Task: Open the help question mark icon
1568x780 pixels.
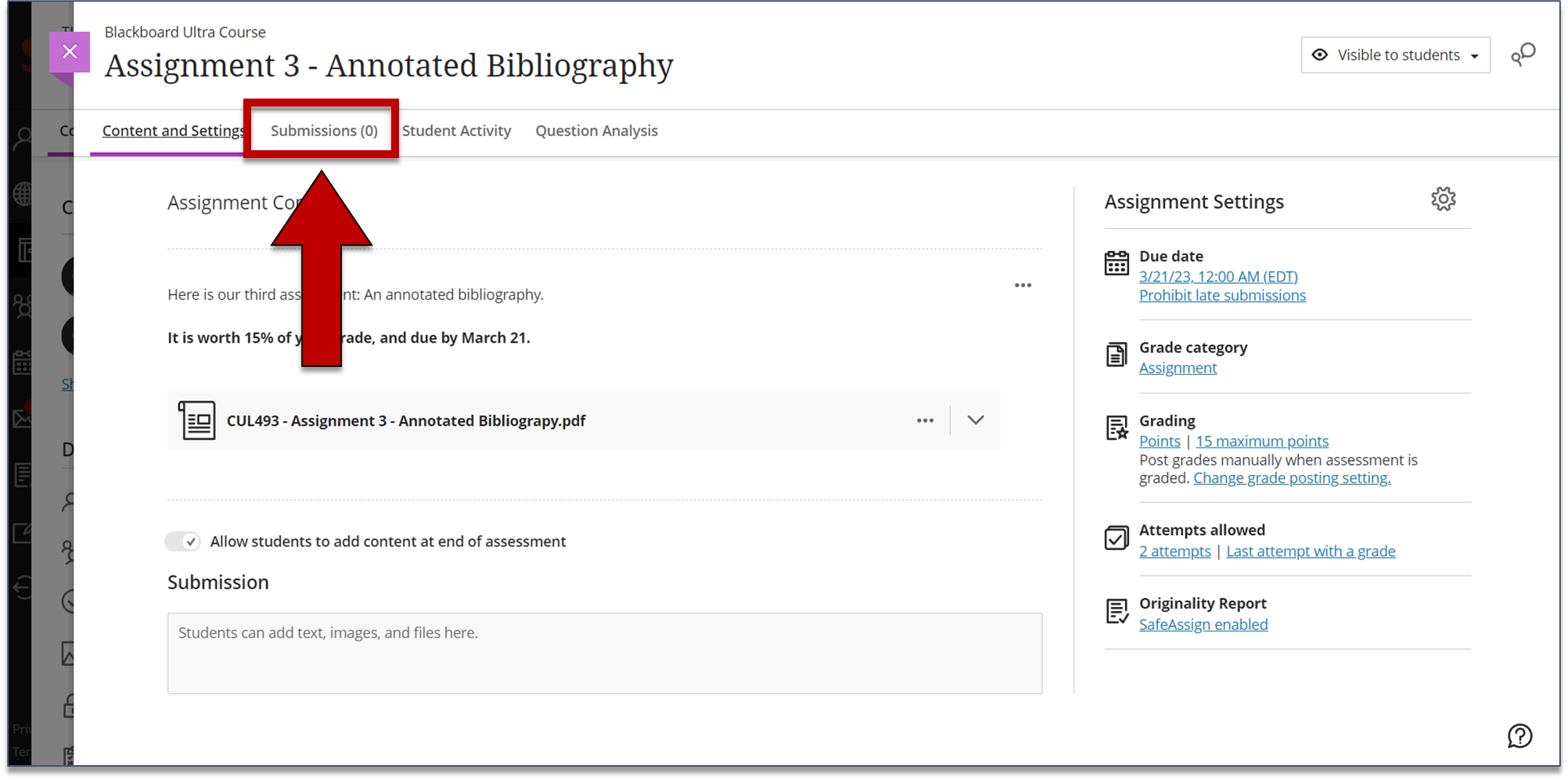Action: 1519,736
